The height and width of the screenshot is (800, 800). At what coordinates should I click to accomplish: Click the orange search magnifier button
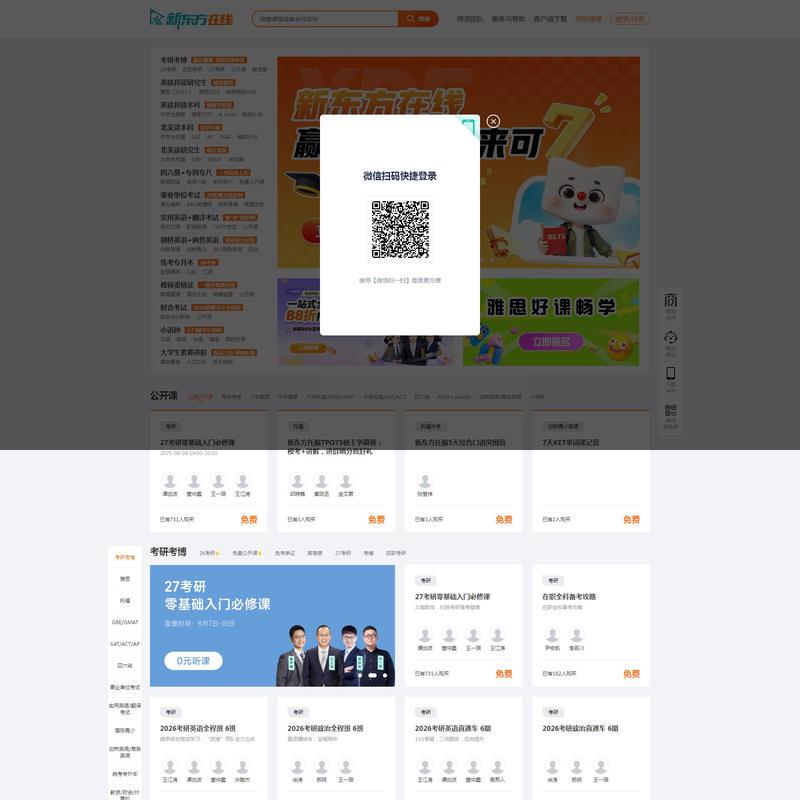click(418, 19)
